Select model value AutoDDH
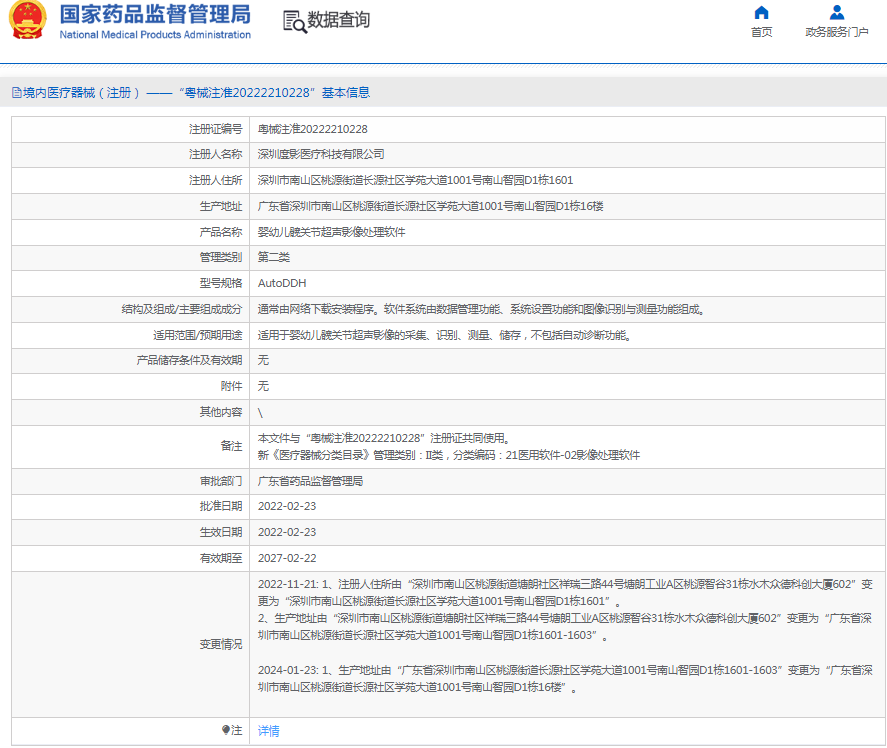This screenshot has width=887, height=748. [x=282, y=283]
